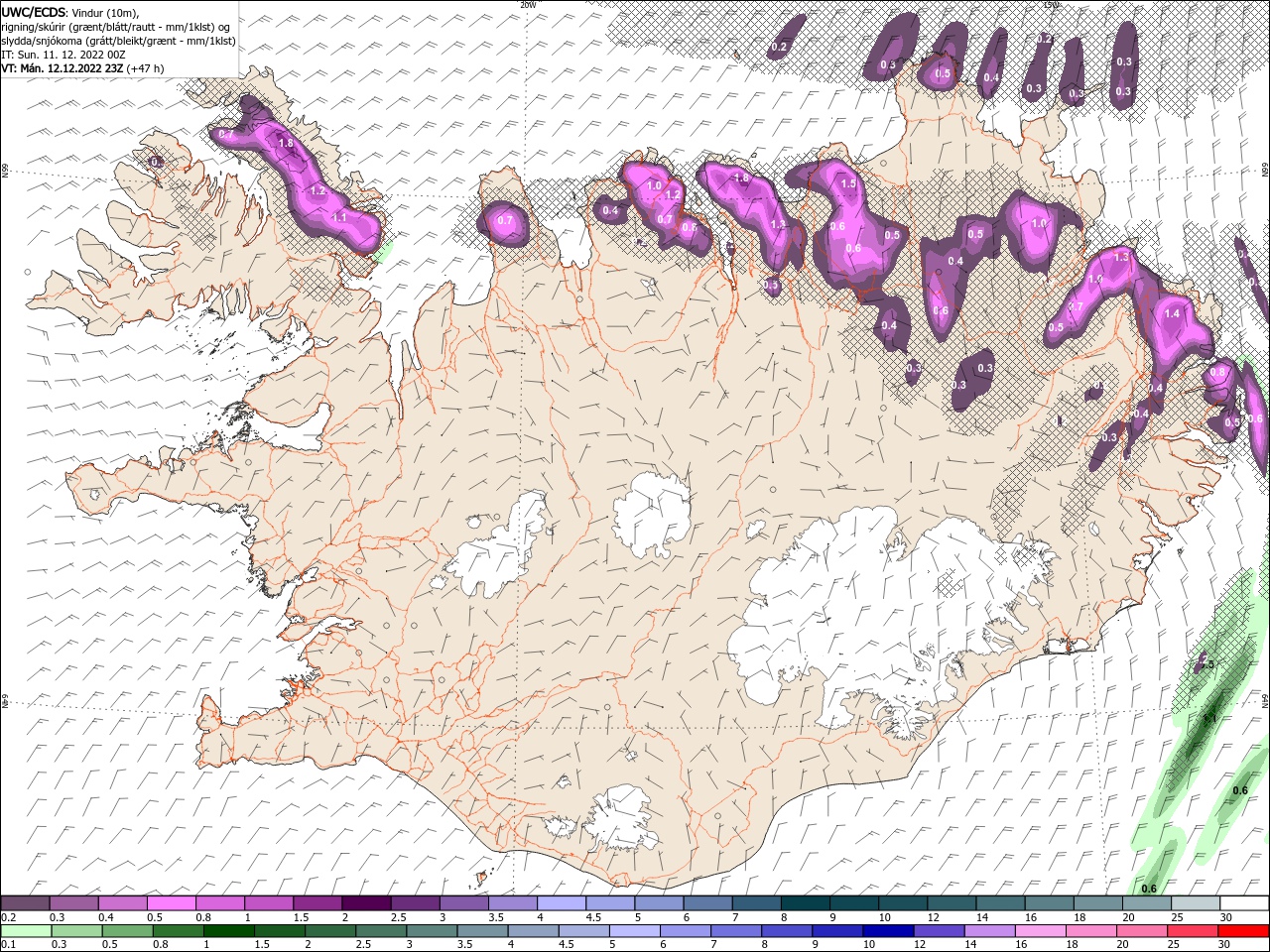Click the rain legend swatch starting at 25

click(x=1193, y=930)
